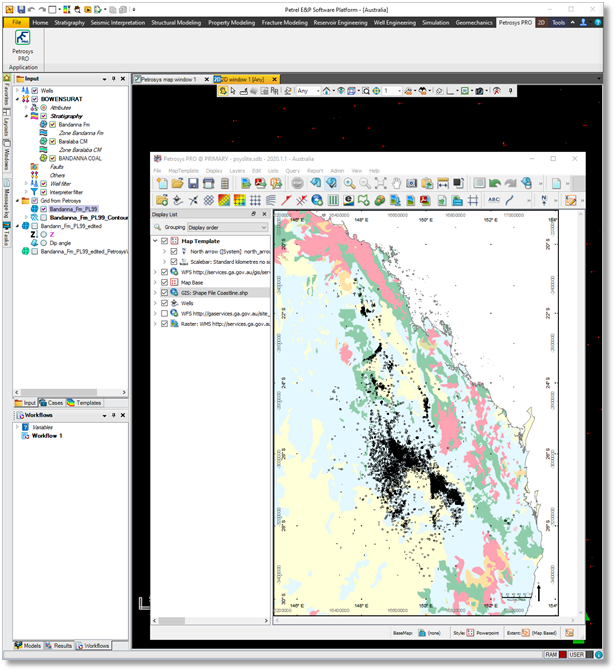Click the polygon add layer icon
Screen dimensions: 616x672
(364, 200)
